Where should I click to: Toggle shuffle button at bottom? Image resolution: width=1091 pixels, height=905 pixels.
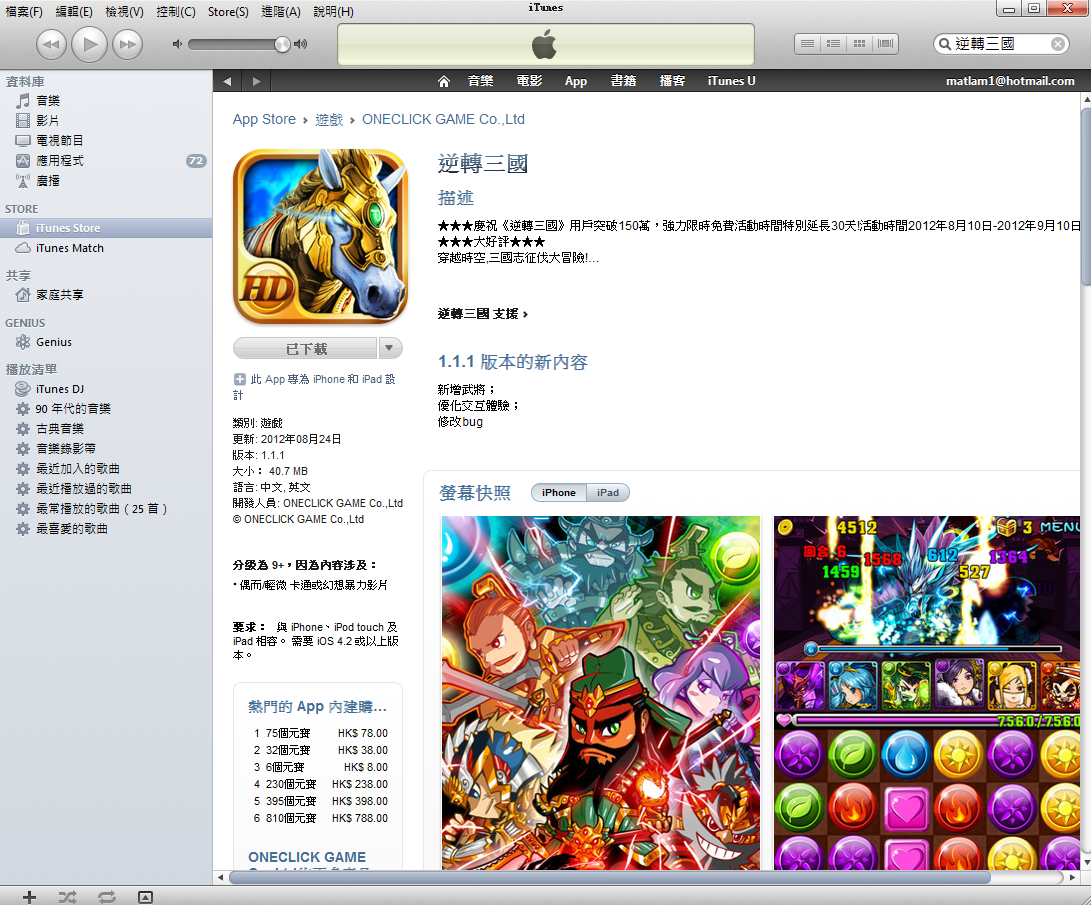(67, 897)
